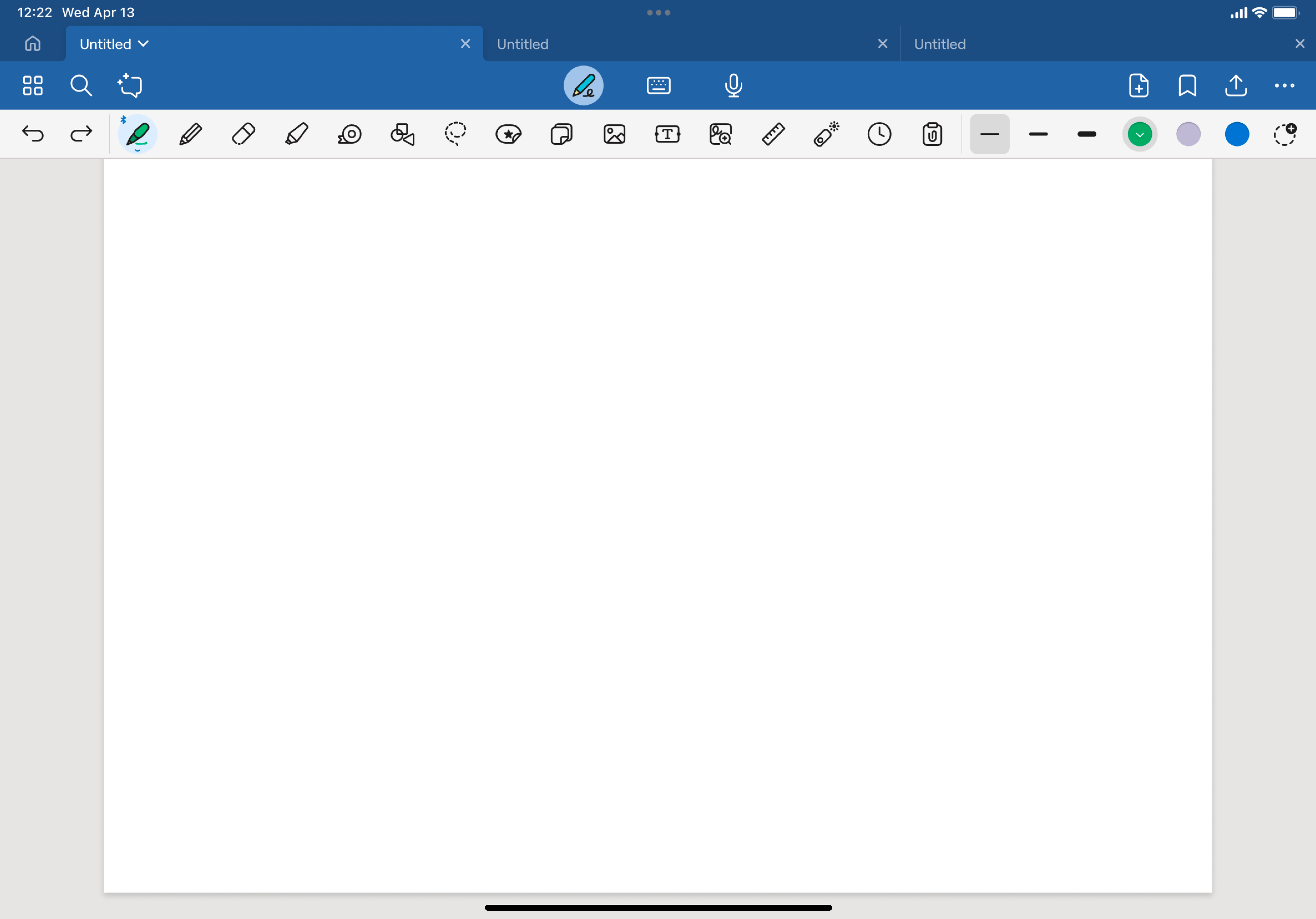Select the tape tool

[350, 134]
